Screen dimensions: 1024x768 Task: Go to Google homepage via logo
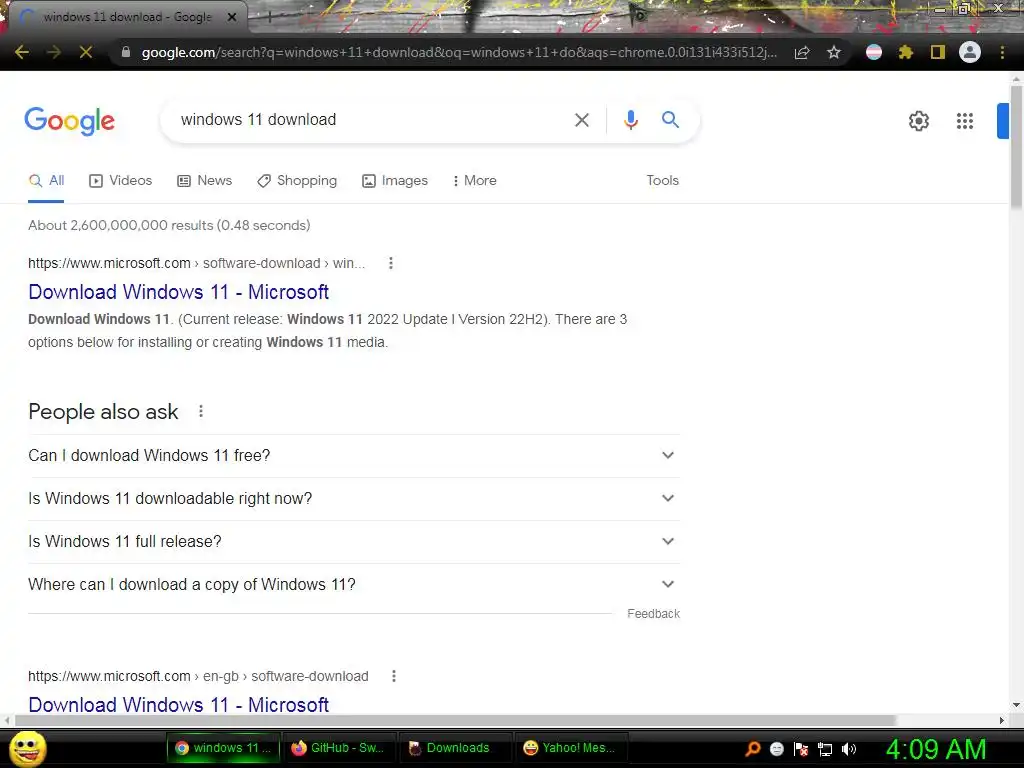point(69,121)
